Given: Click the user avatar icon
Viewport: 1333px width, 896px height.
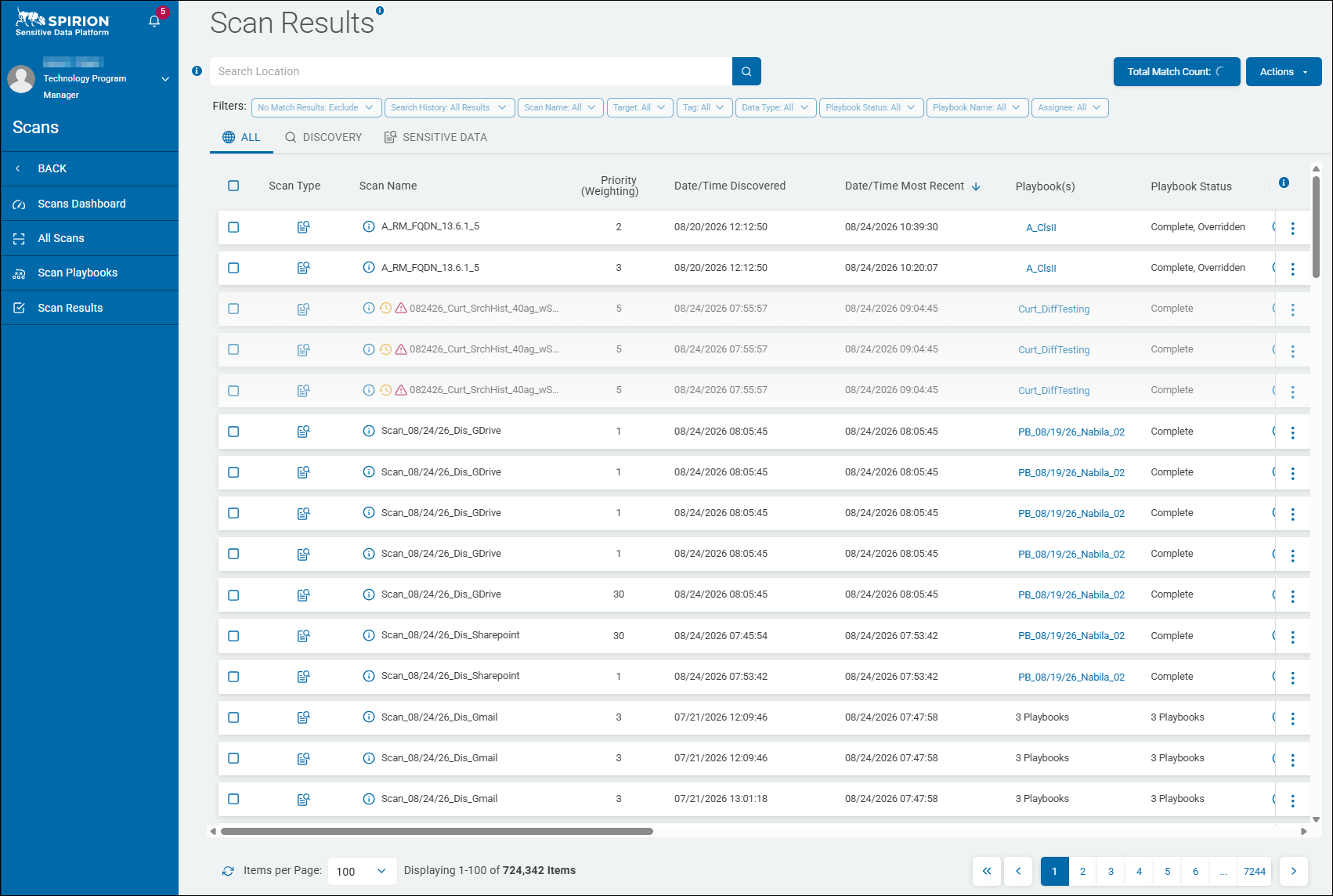Looking at the screenshot, I should click(21, 79).
